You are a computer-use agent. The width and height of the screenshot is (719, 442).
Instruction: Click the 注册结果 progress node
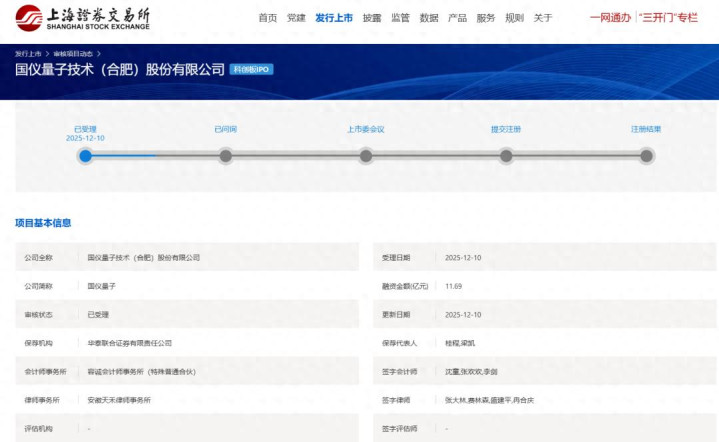click(x=647, y=156)
